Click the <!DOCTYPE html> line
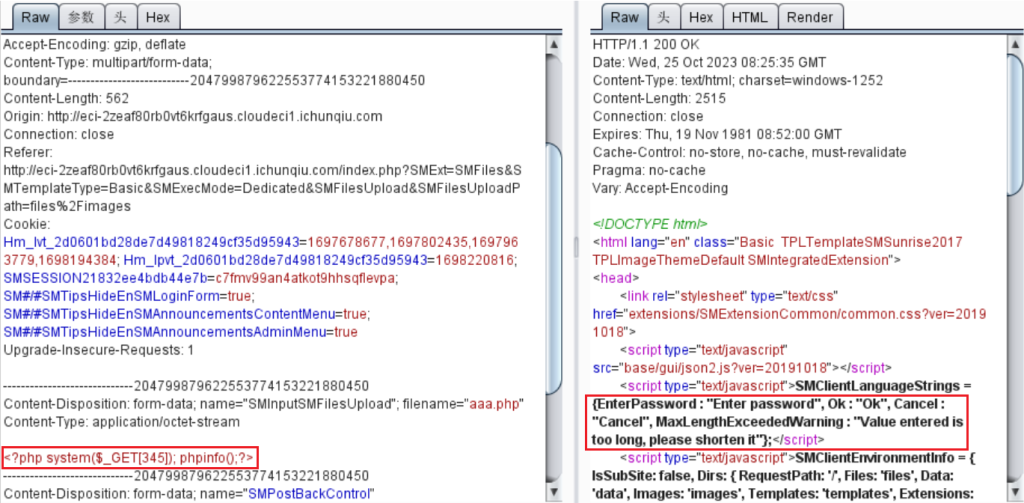Viewport: 1024px width, 503px height. click(650, 224)
